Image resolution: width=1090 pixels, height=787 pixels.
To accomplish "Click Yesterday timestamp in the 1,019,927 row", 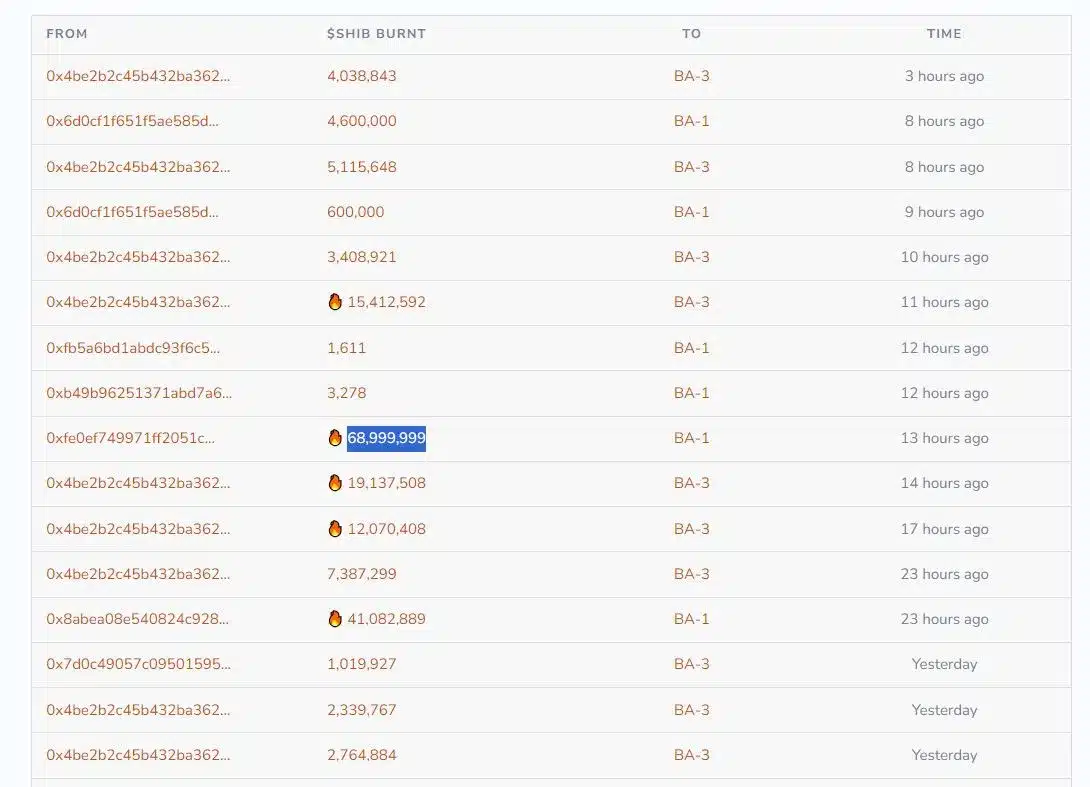I will pos(944,664).
